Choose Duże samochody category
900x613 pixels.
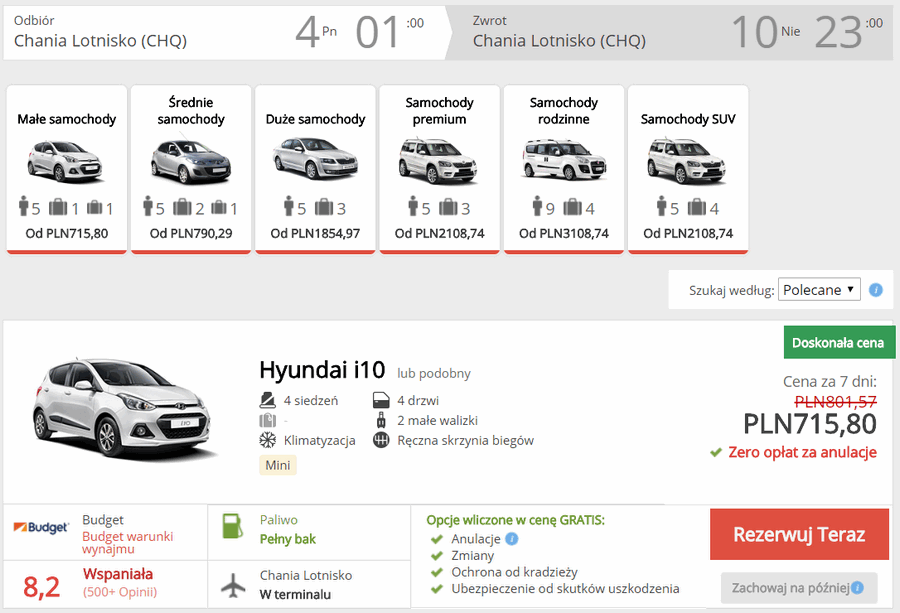(x=315, y=169)
